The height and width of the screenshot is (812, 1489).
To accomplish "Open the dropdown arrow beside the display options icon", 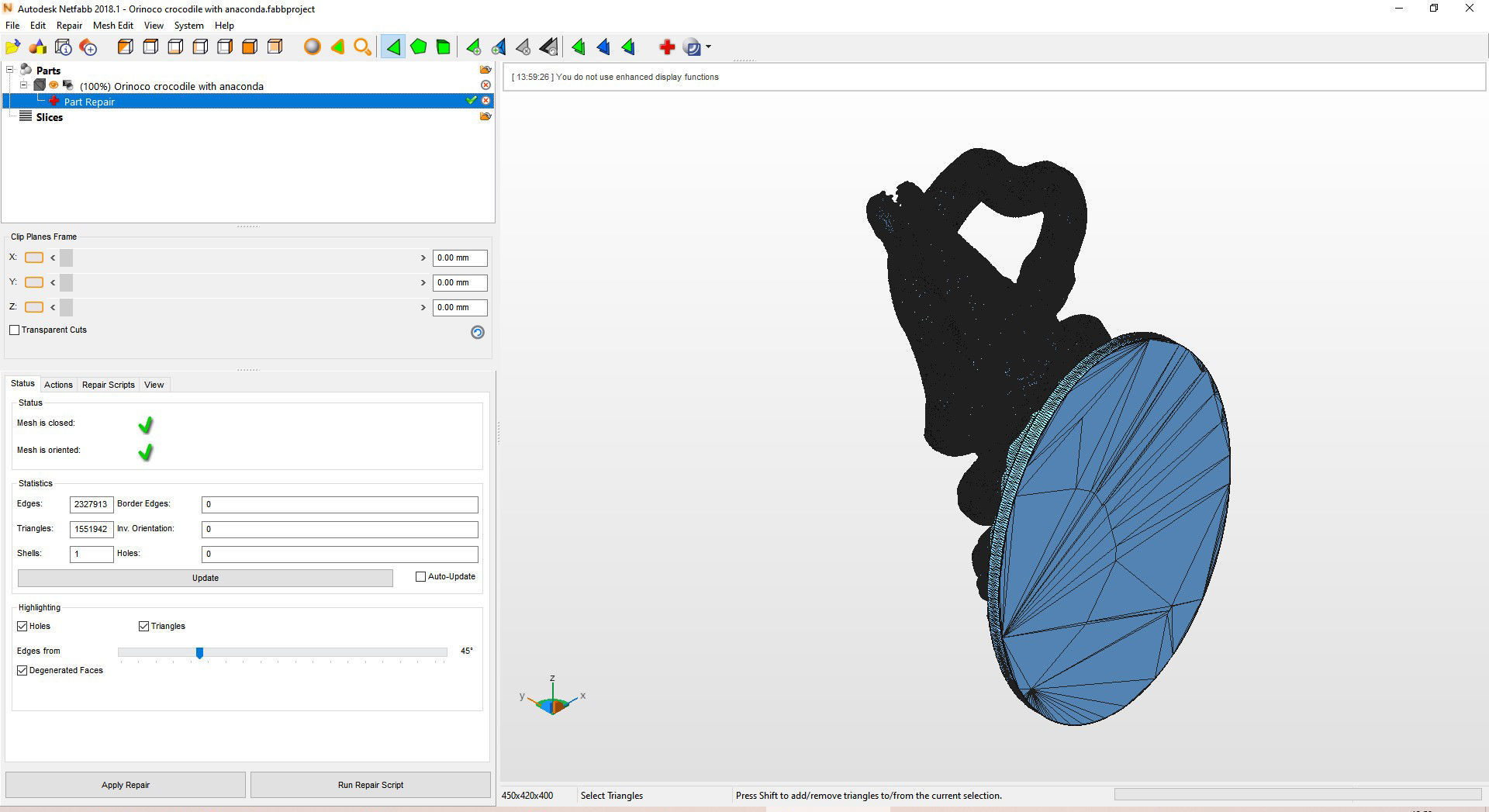I will [709, 47].
